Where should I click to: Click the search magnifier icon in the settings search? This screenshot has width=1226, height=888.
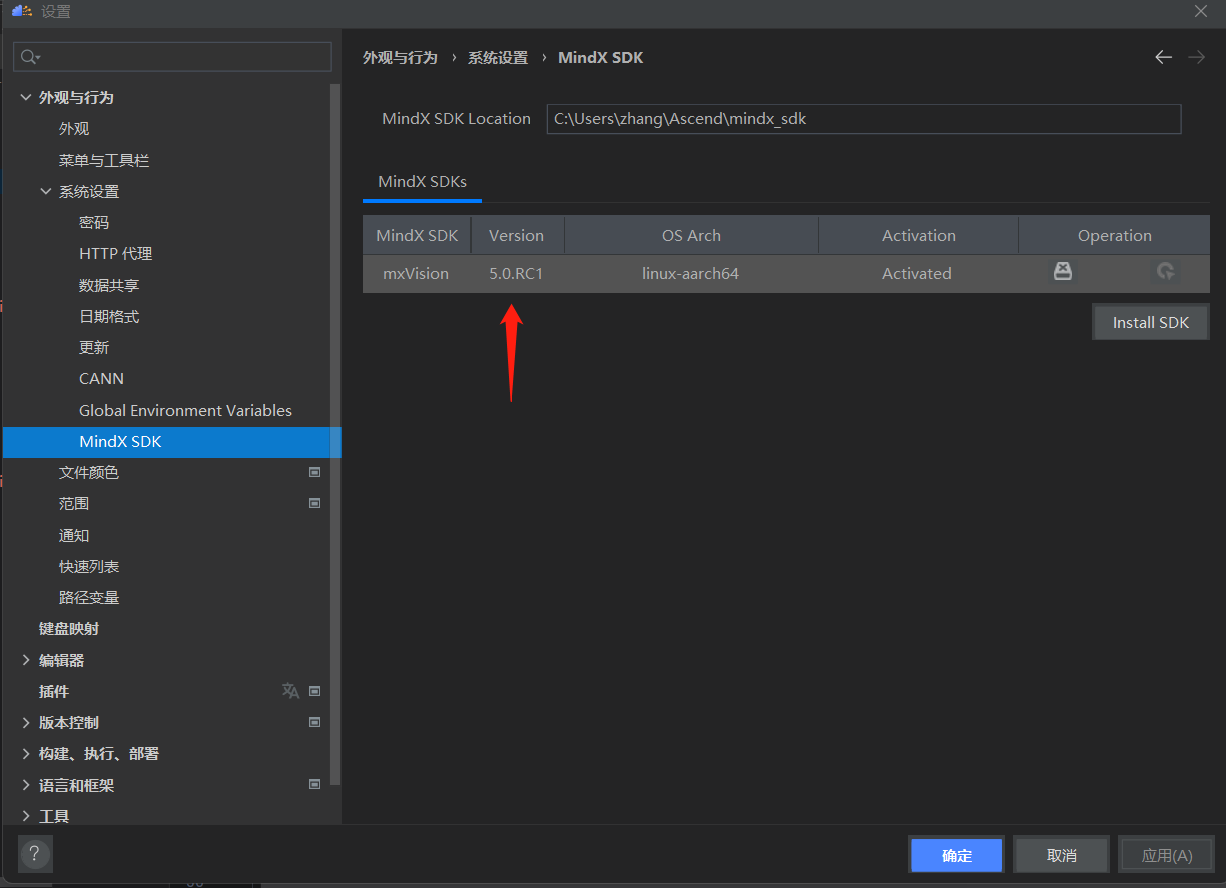[x=29, y=57]
